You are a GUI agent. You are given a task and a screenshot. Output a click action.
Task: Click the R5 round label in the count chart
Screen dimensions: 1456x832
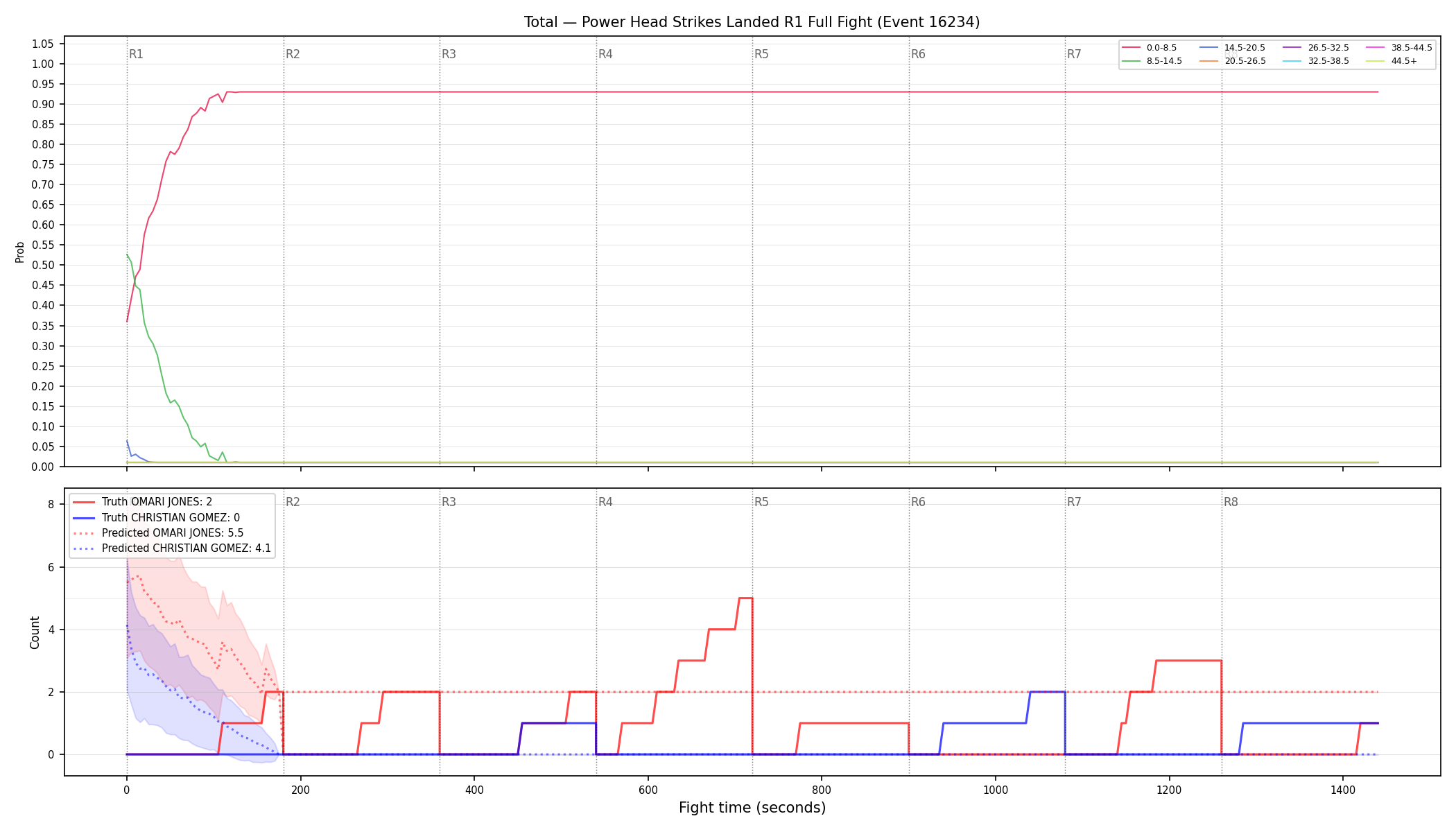[x=761, y=502]
